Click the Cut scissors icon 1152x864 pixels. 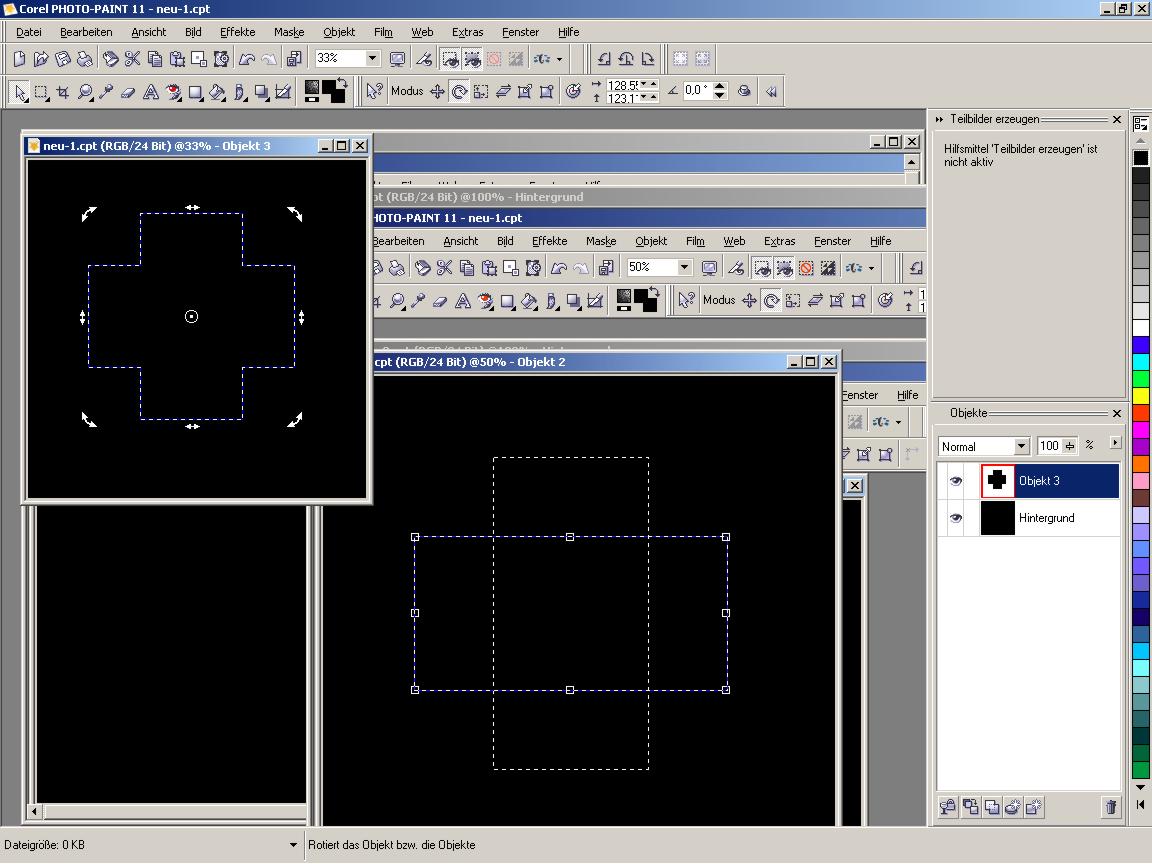pyautogui.click(x=132, y=59)
